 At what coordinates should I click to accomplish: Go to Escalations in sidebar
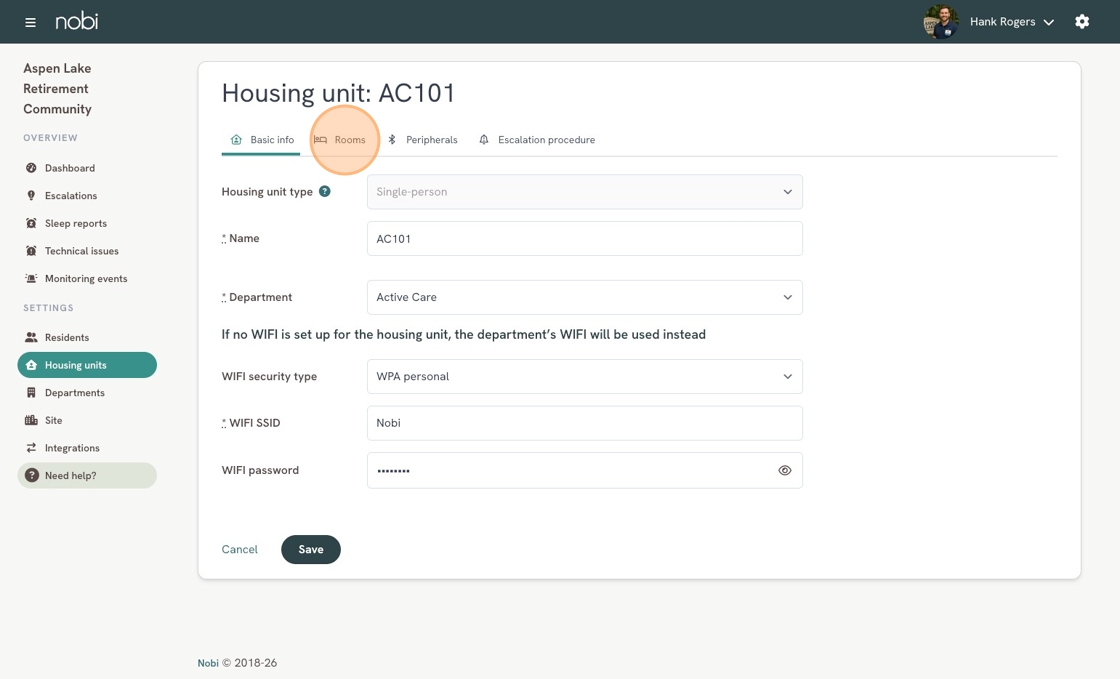70,196
